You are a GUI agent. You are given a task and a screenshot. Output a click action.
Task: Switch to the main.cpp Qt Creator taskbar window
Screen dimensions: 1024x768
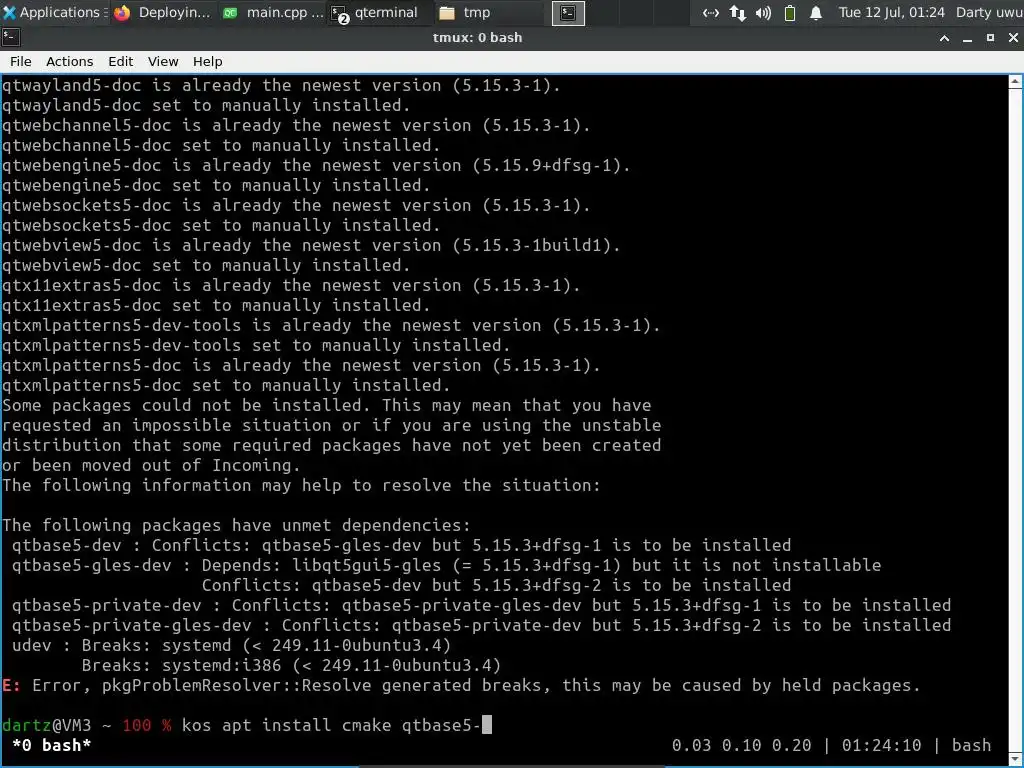click(272, 12)
